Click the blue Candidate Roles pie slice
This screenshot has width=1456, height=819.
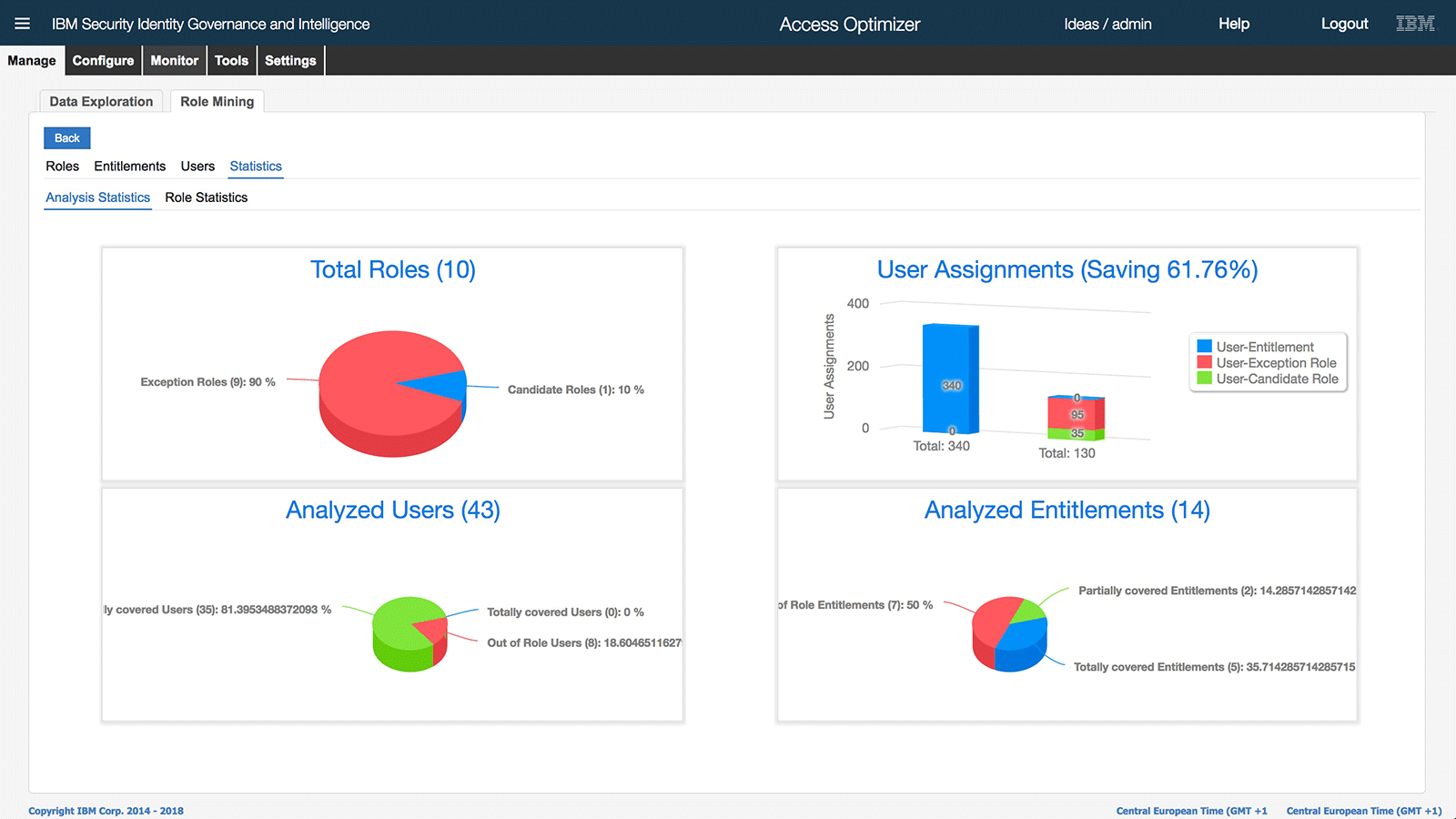coord(441,385)
